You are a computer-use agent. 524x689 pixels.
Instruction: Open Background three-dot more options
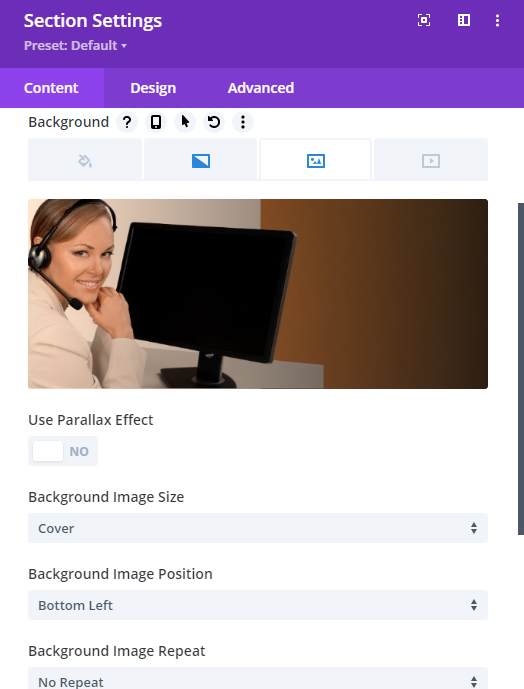pos(243,122)
